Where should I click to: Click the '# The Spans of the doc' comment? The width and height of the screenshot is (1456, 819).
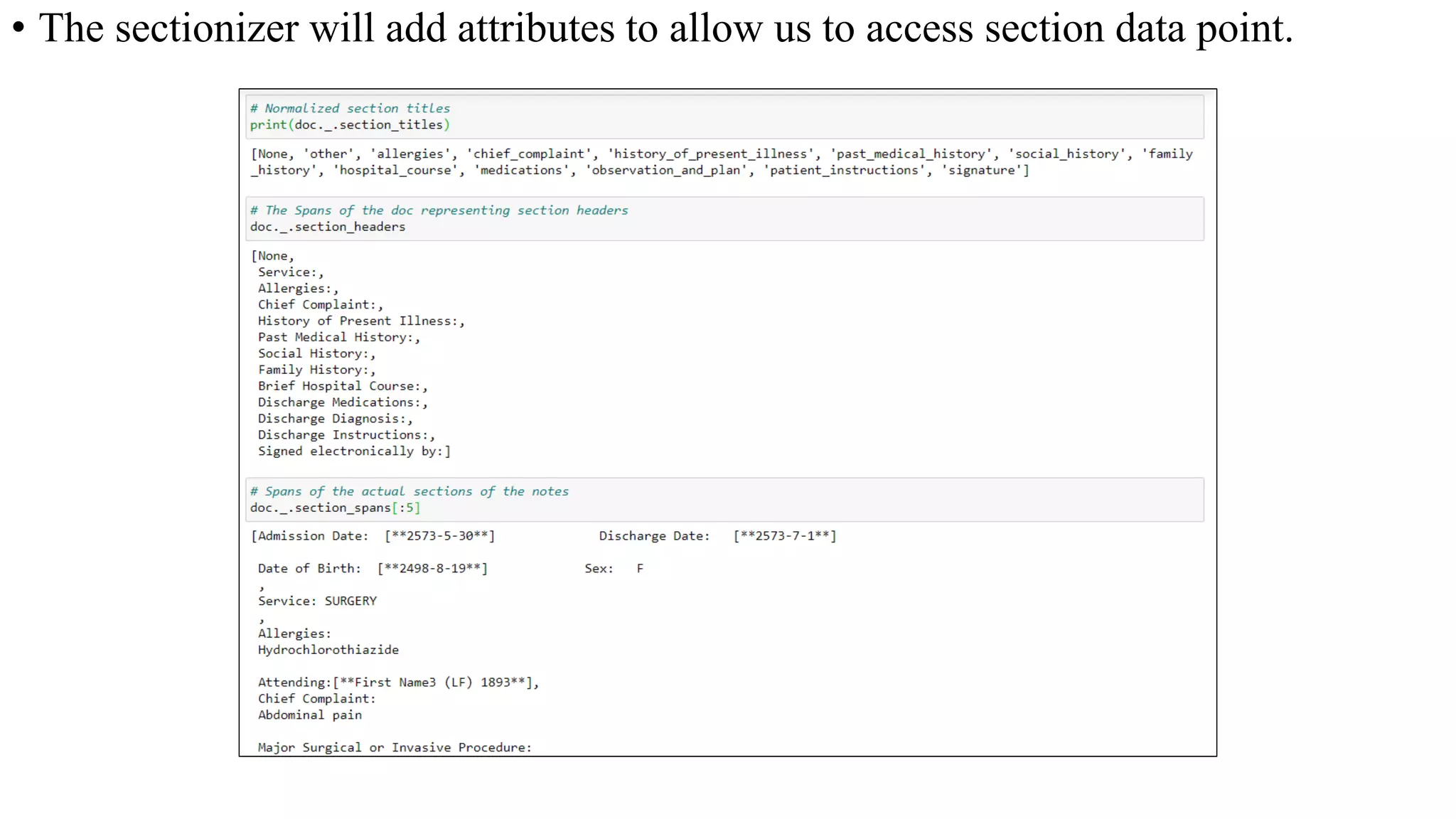439,210
